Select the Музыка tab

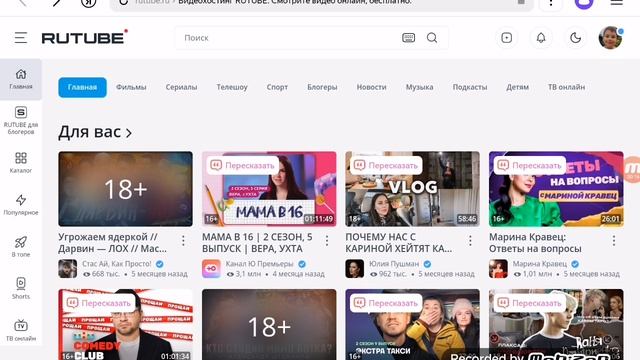click(x=420, y=87)
